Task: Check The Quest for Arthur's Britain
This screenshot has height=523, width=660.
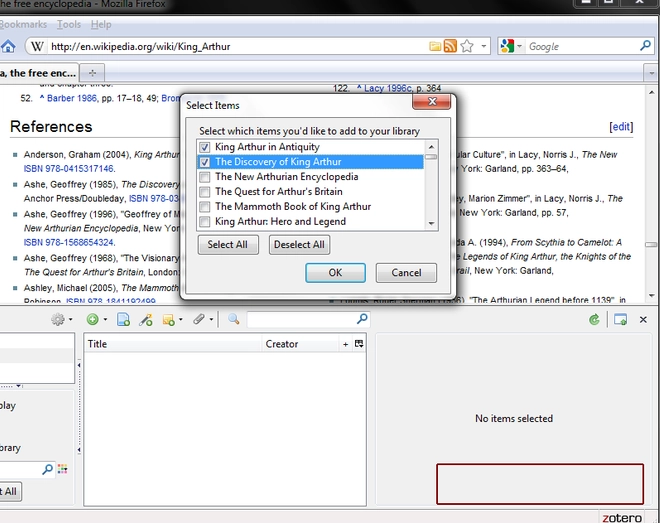Action: (x=205, y=192)
